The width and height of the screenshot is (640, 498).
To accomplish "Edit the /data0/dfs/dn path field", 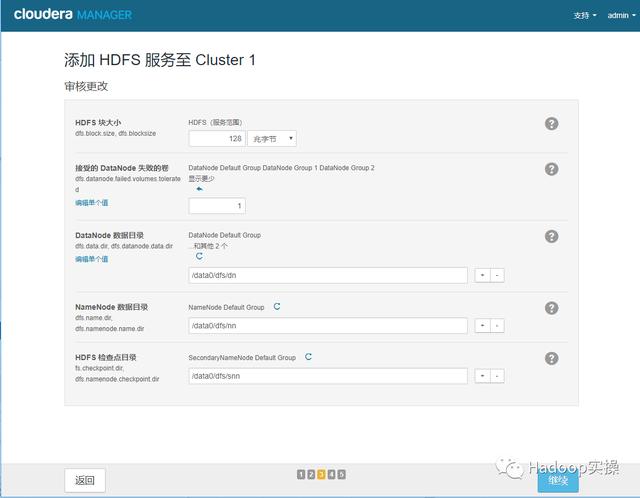I will pos(328,275).
